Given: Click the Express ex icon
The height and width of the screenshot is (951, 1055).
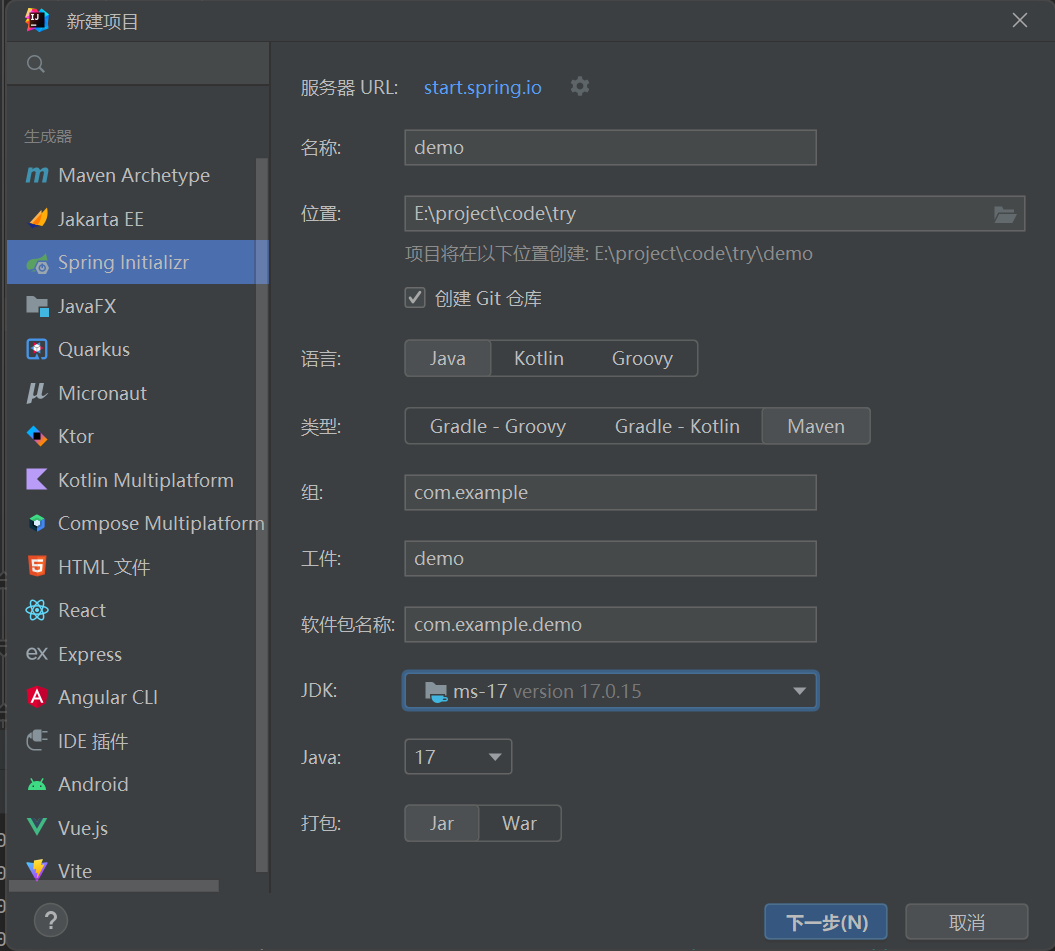Looking at the screenshot, I should click(37, 654).
